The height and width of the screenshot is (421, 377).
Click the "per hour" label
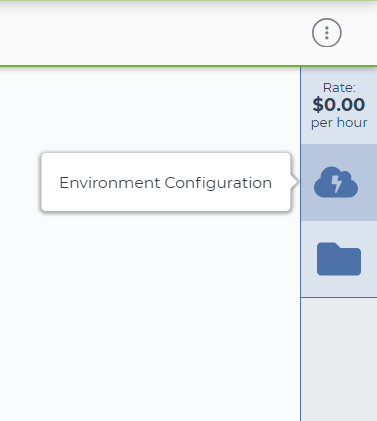(339, 123)
